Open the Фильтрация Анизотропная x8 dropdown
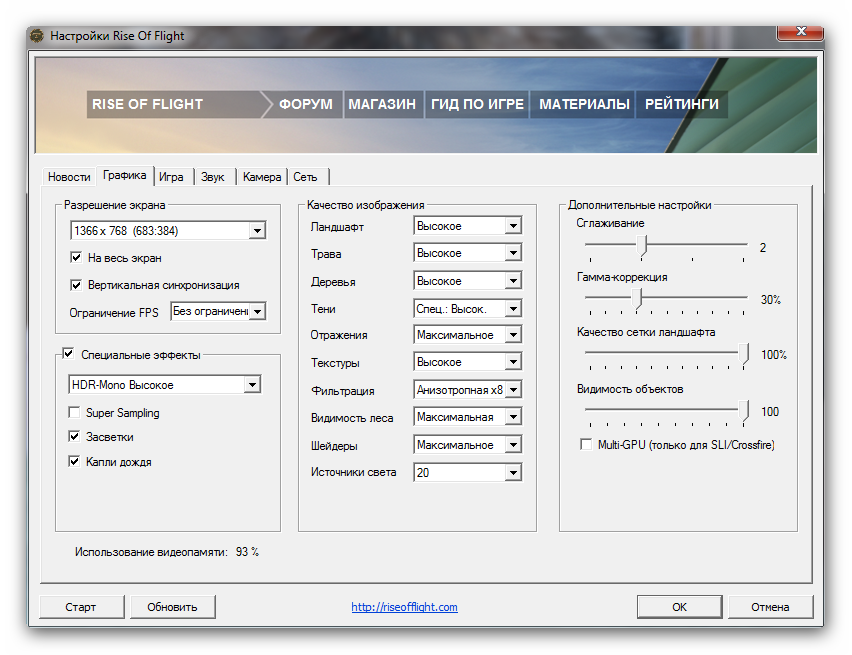The width and height of the screenshot is (852, 655). click(467, 390)
